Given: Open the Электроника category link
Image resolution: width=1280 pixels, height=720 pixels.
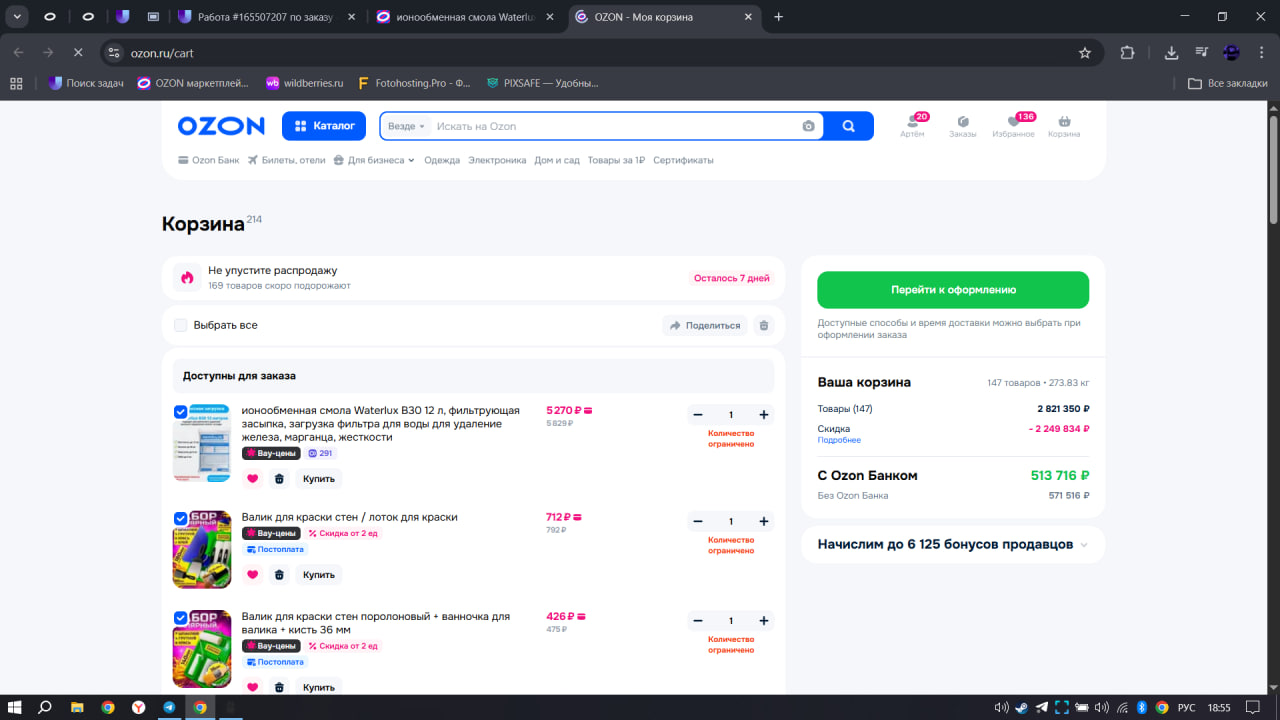Looking at the screenshot, I should coord(497,160).
